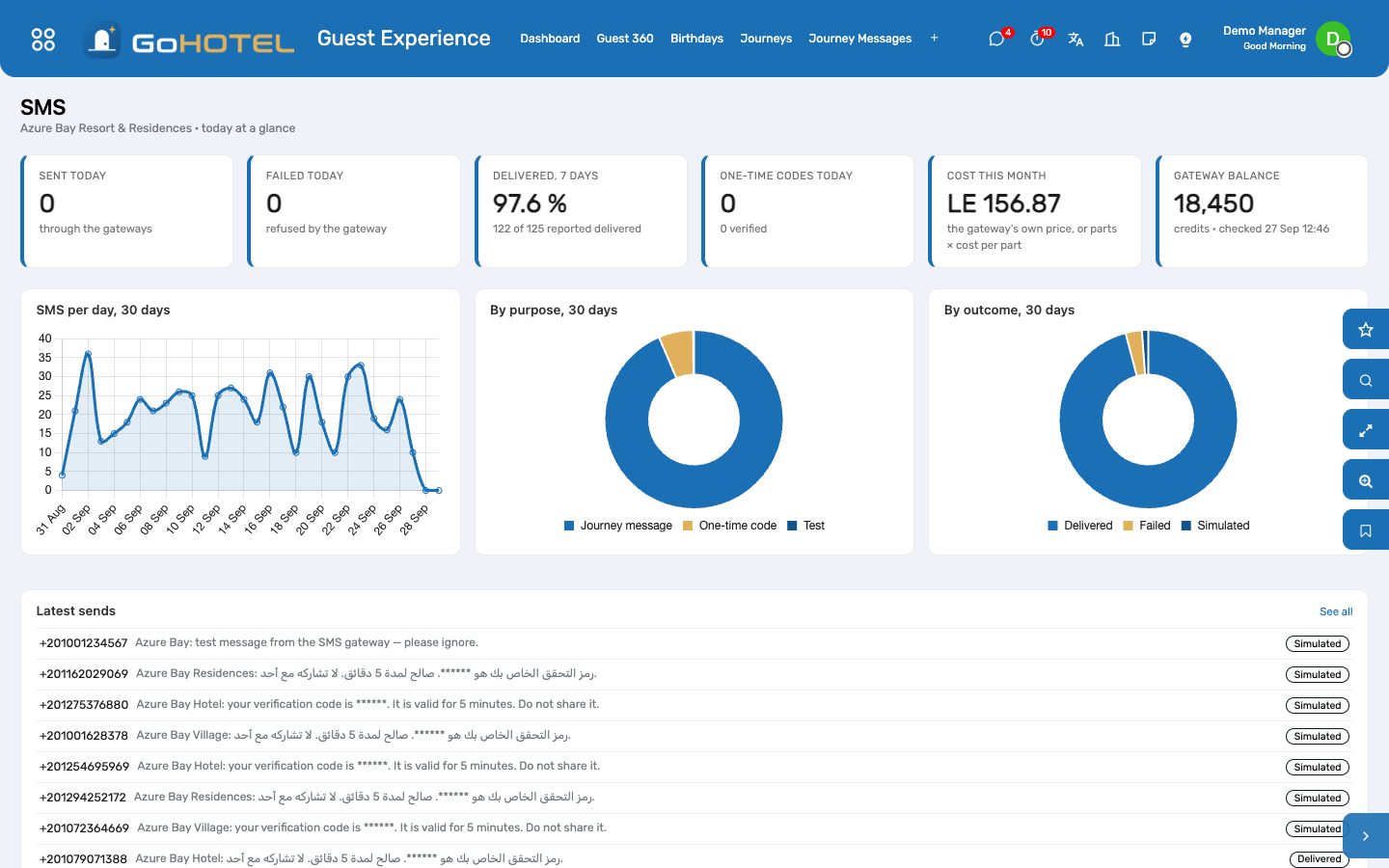Viewport: 1389px width, 868px height.
Task: Toggle Delivered legend in outcome chart
Action: [x=1080, y=526]
